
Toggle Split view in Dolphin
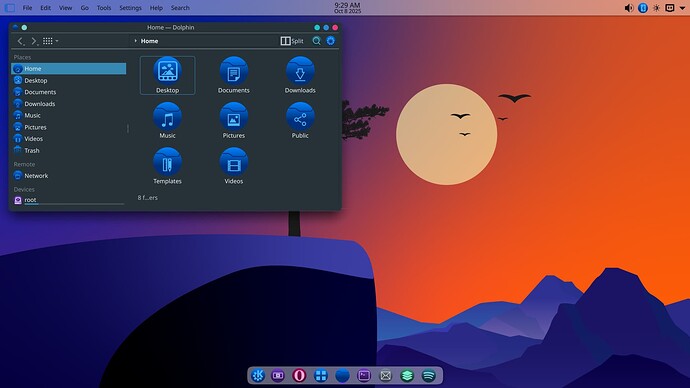click(x=292, y=41)
